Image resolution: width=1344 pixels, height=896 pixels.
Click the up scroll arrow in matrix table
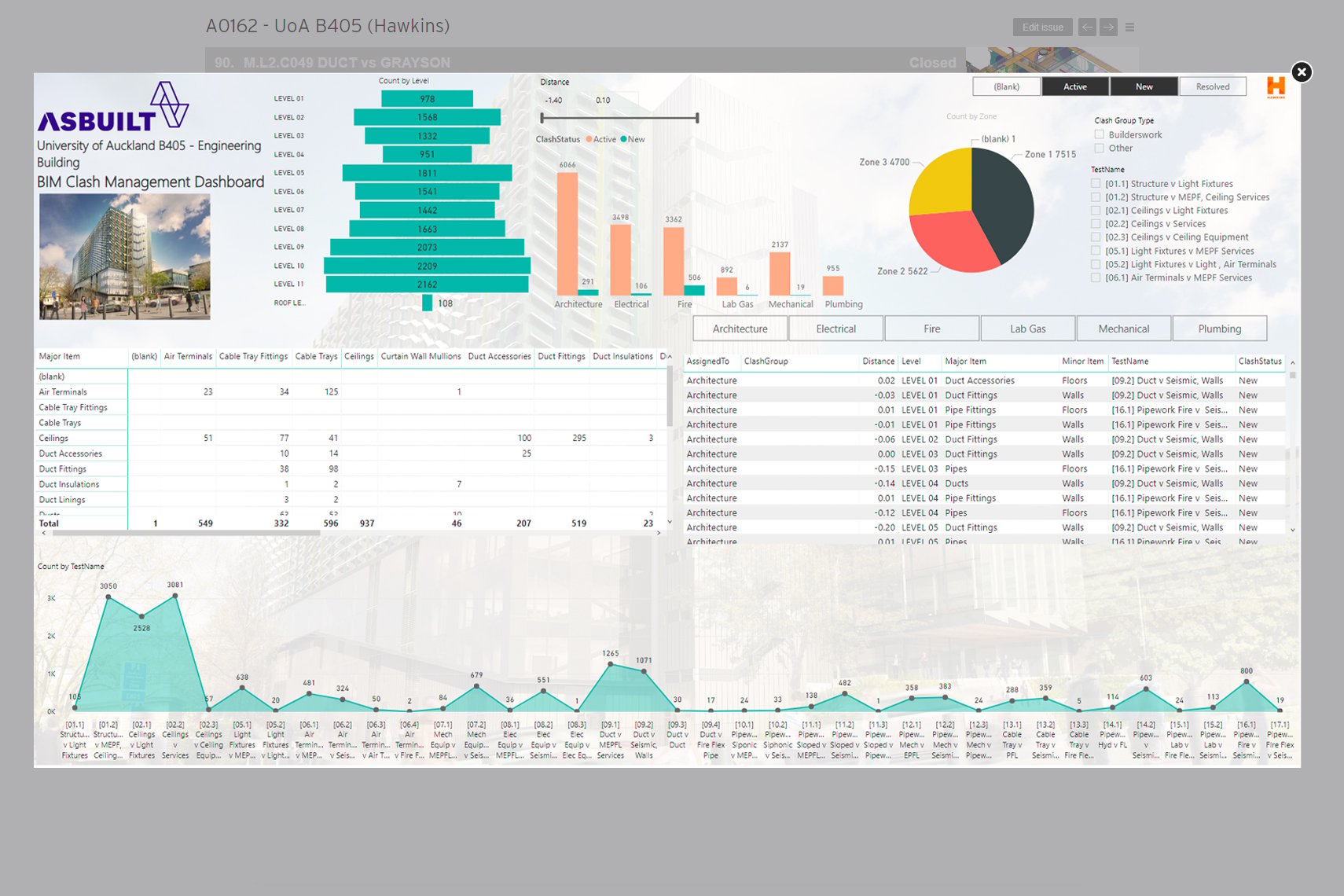tap(670, 357)
